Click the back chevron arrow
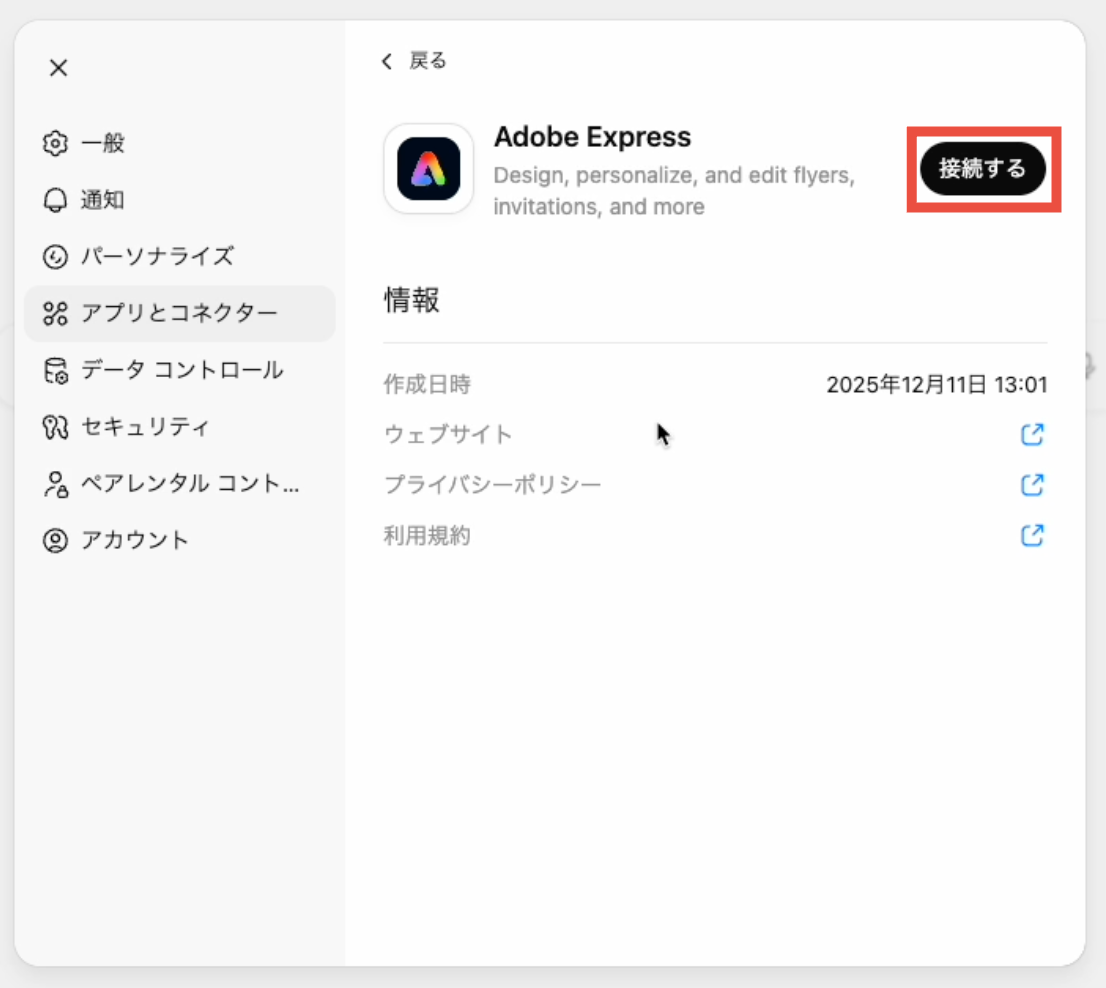Image resolution: width=1106 pixels, height=988 pixels. pyautogui.click(x=387, y=62)
